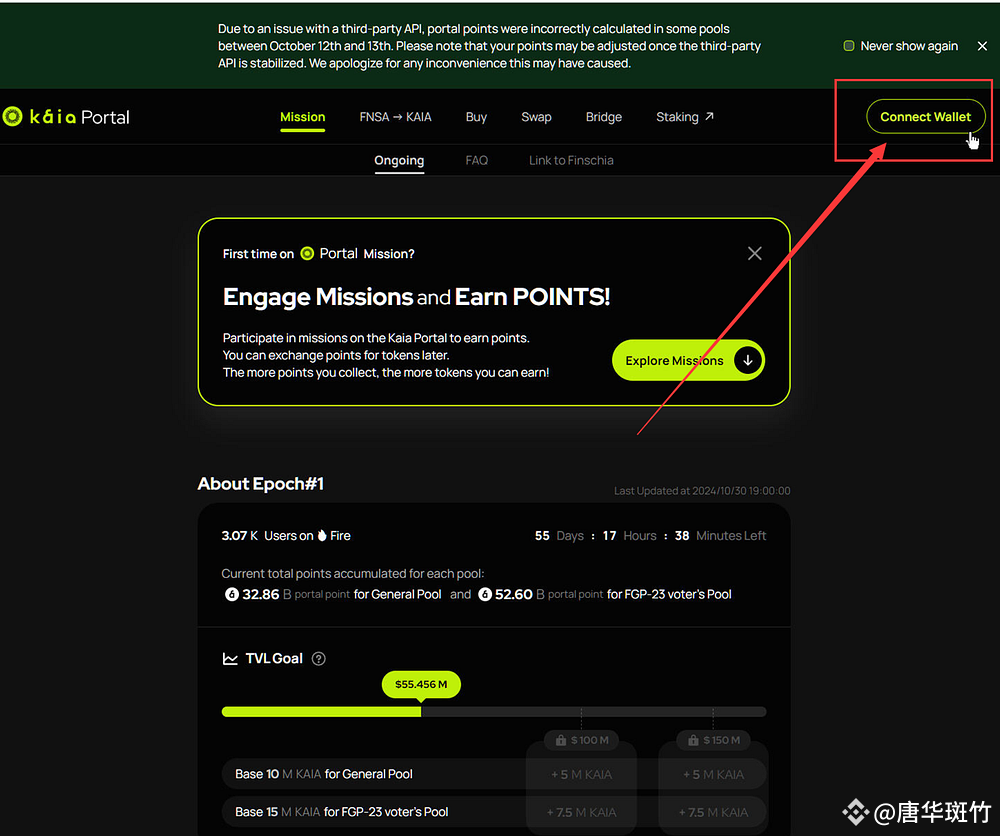Click the Engage Missions and Earn POINTS heading

tap(416, 297)
